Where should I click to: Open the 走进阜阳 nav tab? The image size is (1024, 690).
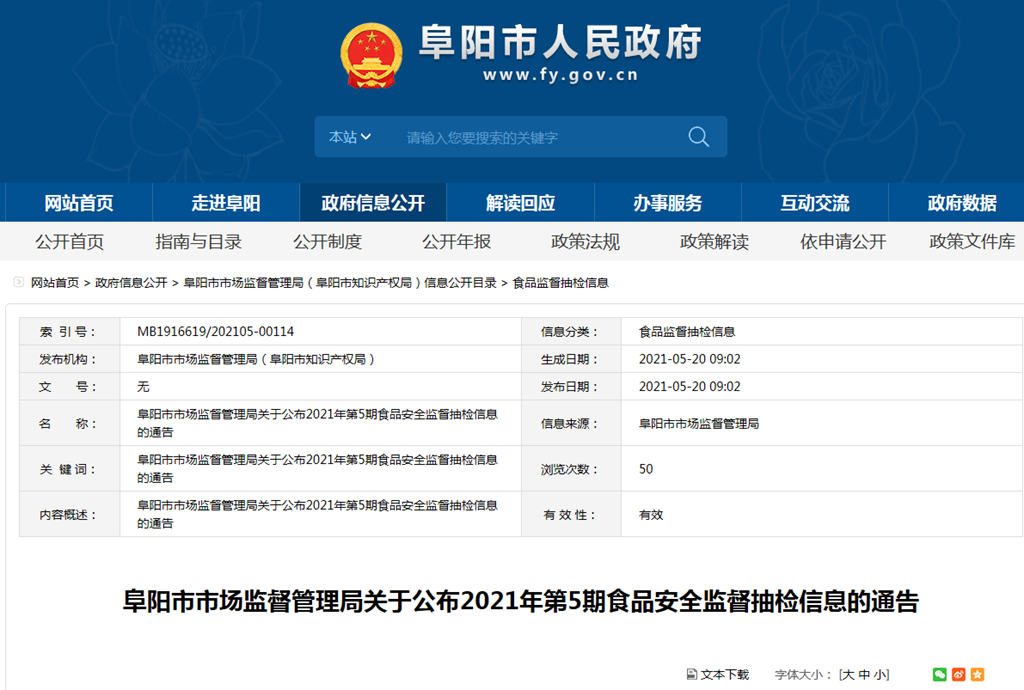[226, 203]
